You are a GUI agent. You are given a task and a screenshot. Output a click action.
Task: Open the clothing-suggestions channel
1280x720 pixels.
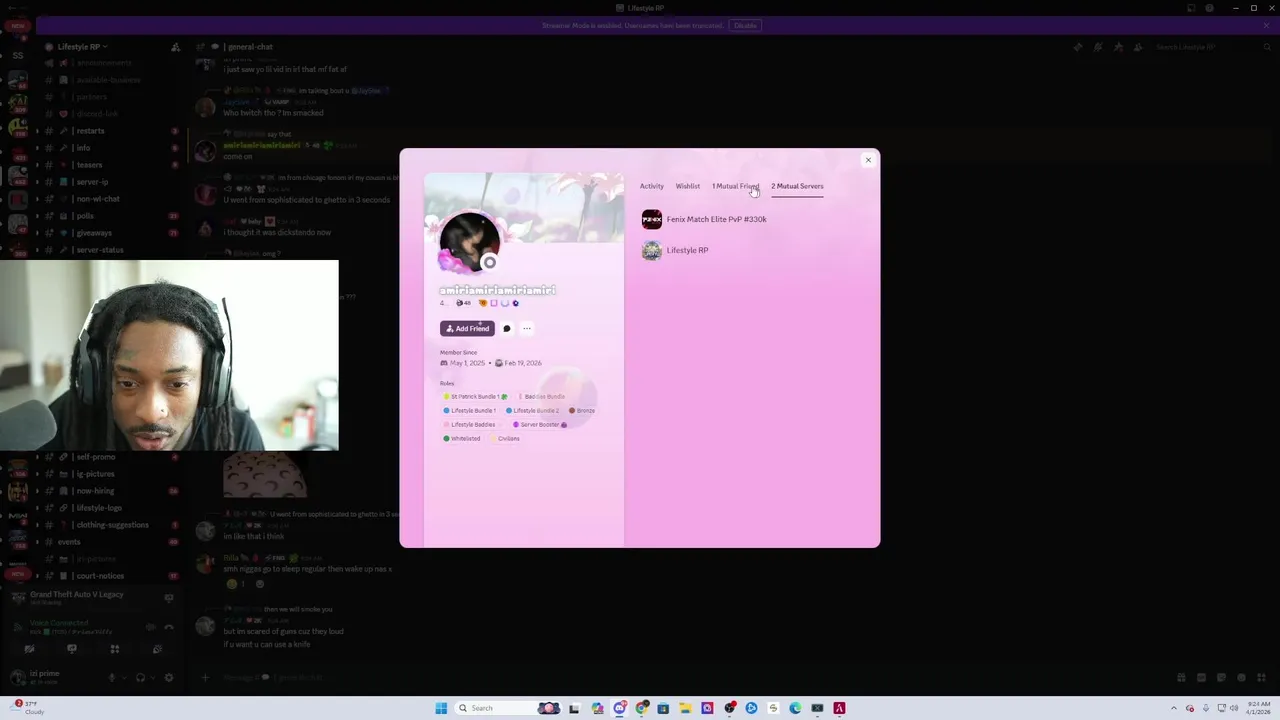pyautogui.click(x=112, y=525)
